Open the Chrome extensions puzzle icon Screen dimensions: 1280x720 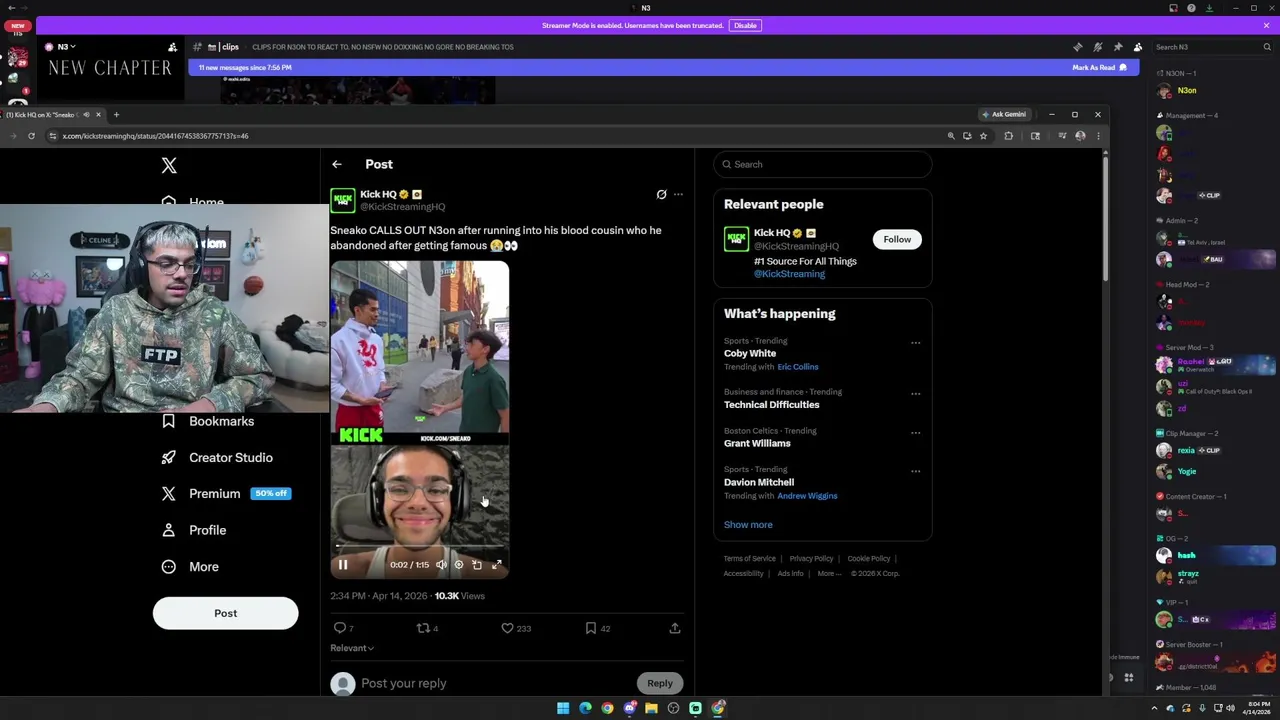point(1008,136)
